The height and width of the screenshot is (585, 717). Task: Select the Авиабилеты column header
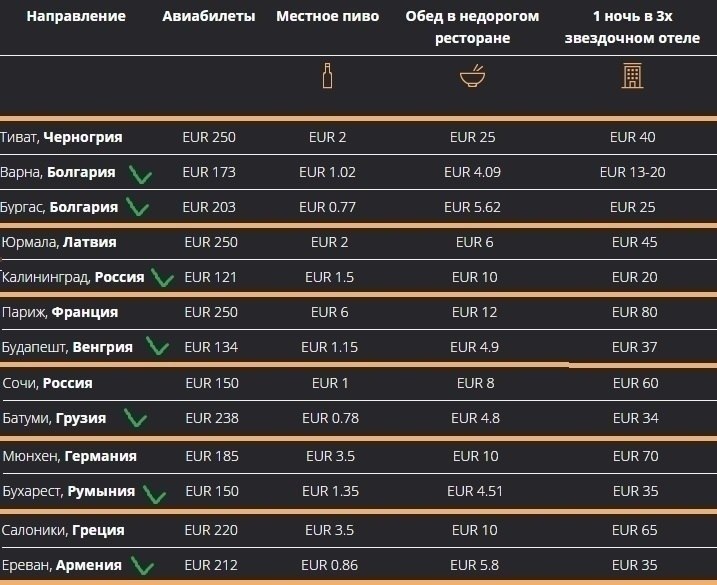point(209,17)
